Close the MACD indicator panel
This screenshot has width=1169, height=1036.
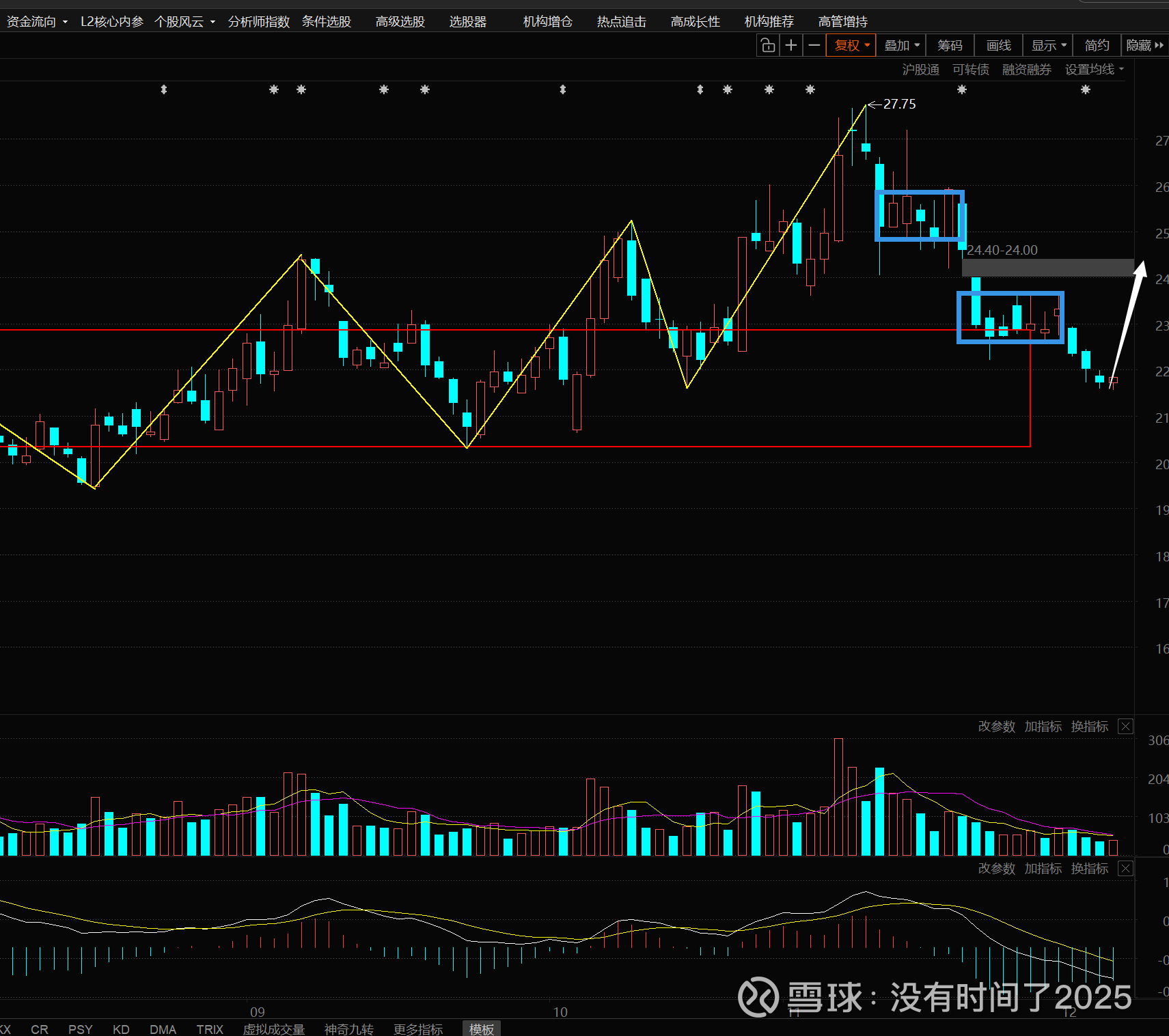pyautogui.click(x=1125, y=869)
